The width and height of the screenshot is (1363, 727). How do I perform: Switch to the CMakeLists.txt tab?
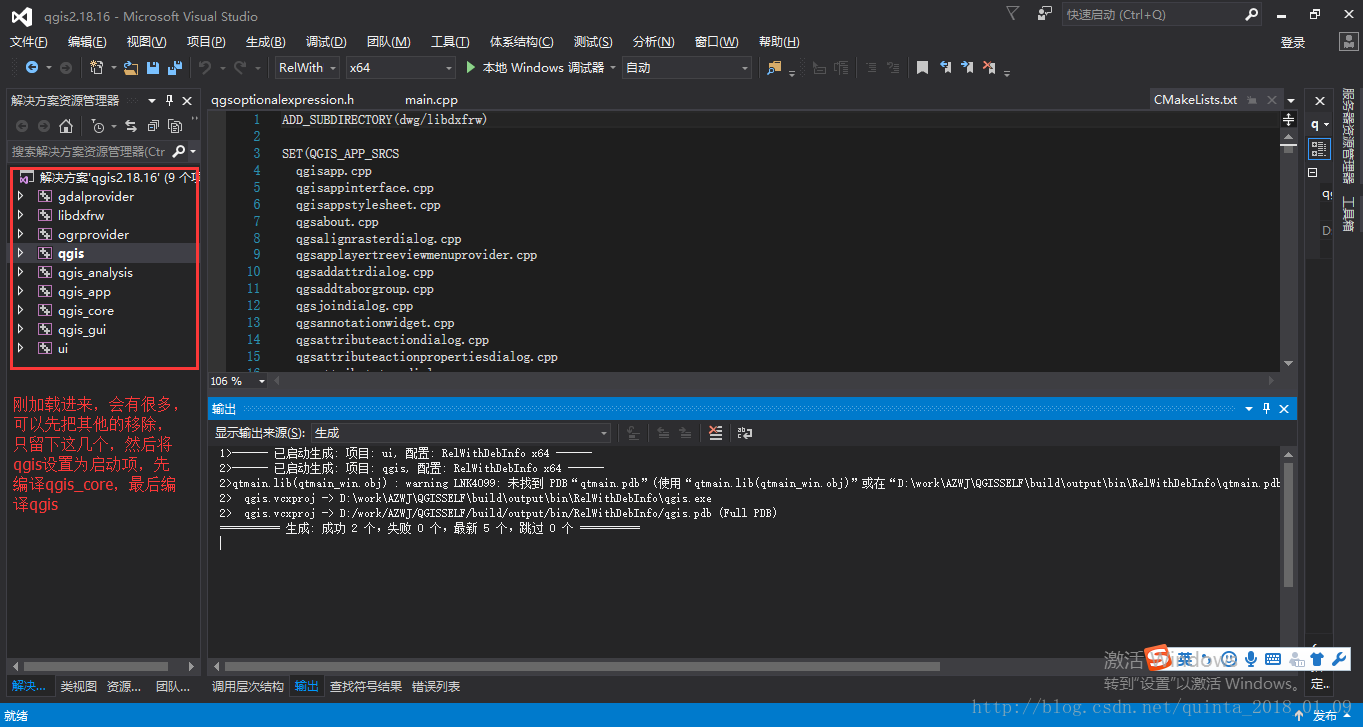(x=1195, y=100)
